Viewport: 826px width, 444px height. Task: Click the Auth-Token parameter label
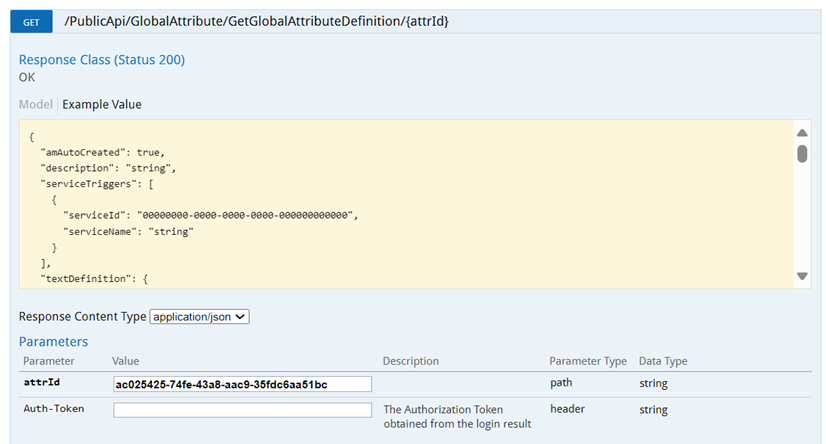(x=54, y=409)
